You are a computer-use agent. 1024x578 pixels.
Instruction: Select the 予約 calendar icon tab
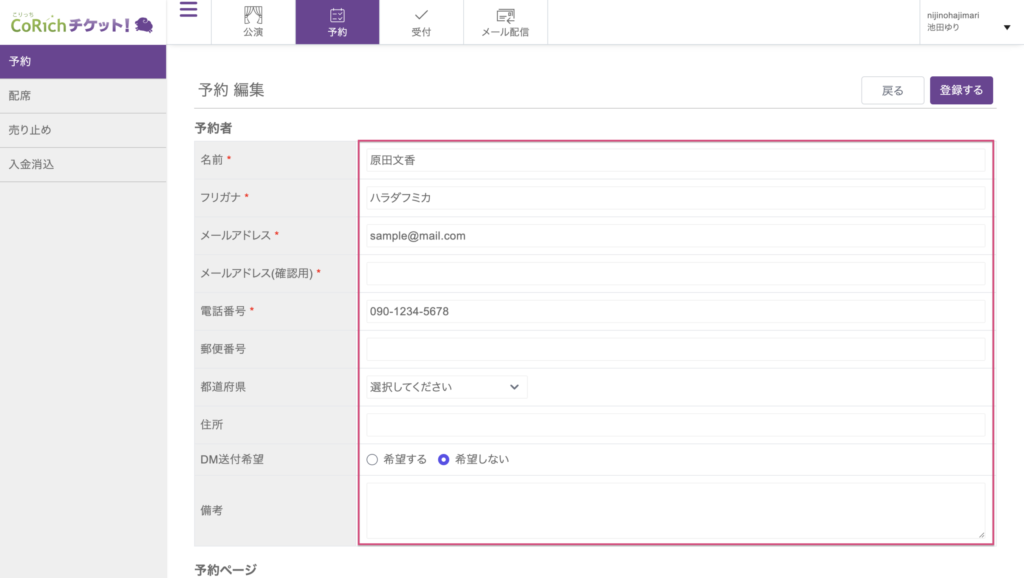(x=337, y=22)
